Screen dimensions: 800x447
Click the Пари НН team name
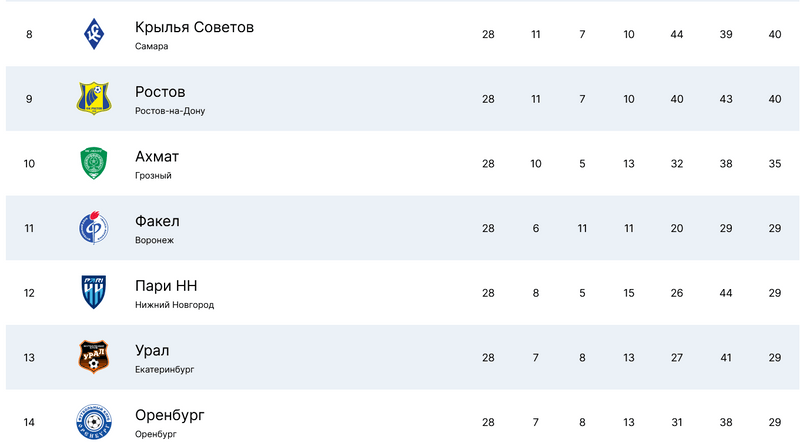pos(166,286)
